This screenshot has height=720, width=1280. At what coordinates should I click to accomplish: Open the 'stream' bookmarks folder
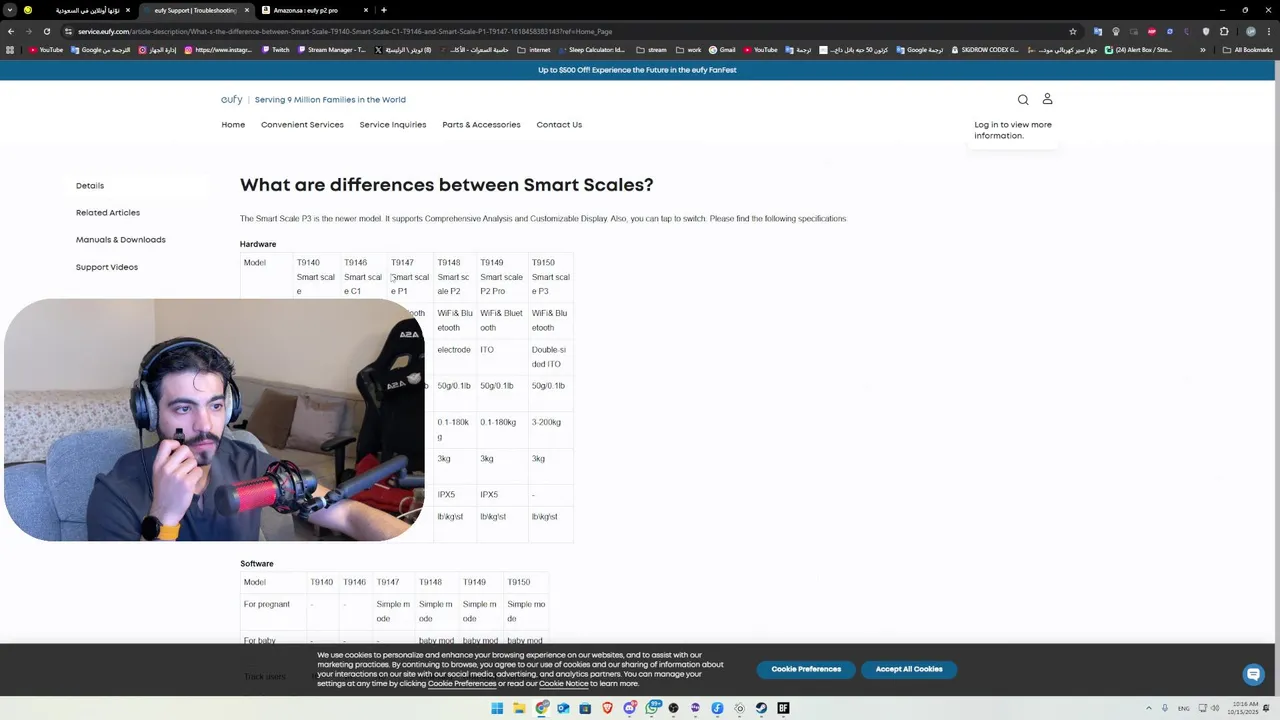point(651,50)
